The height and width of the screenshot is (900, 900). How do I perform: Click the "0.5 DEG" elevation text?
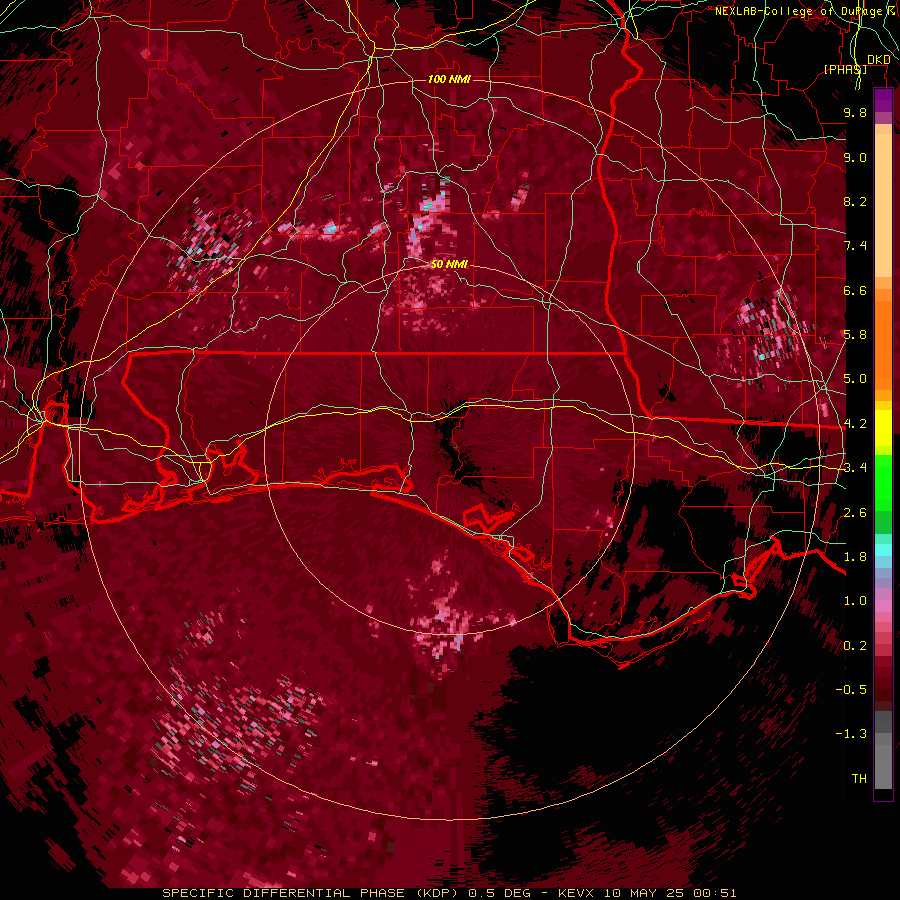click(x=499, y=893)
